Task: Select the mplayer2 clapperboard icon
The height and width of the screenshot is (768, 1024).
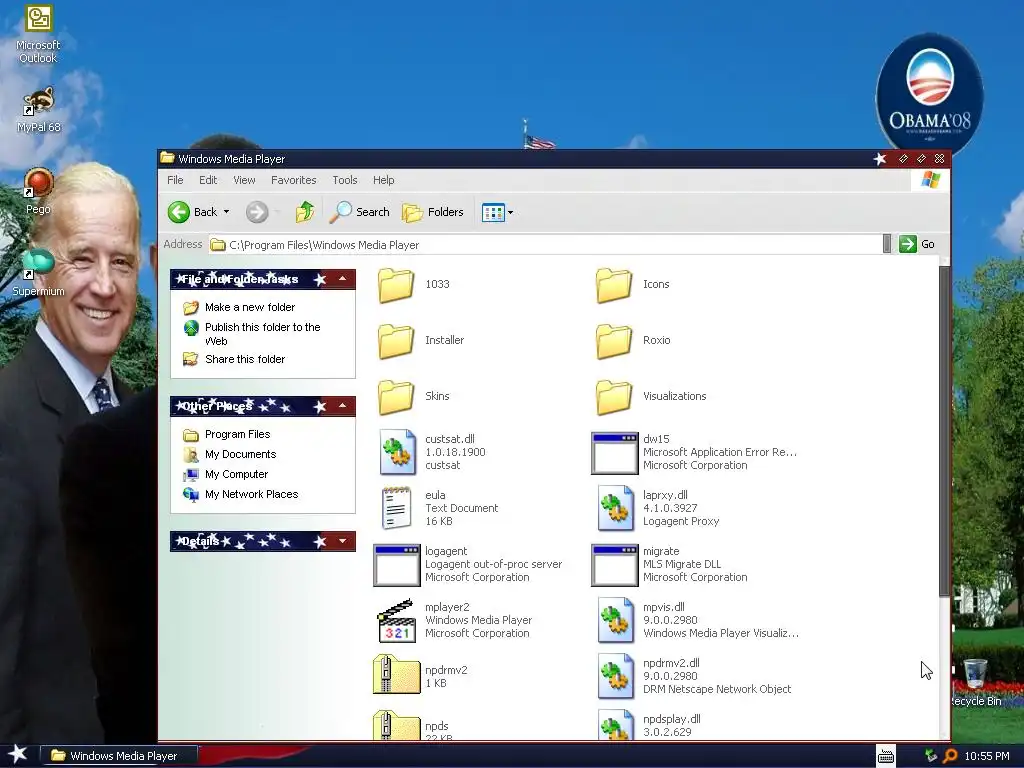Action: pyautogui.click(x=396, y=620)
